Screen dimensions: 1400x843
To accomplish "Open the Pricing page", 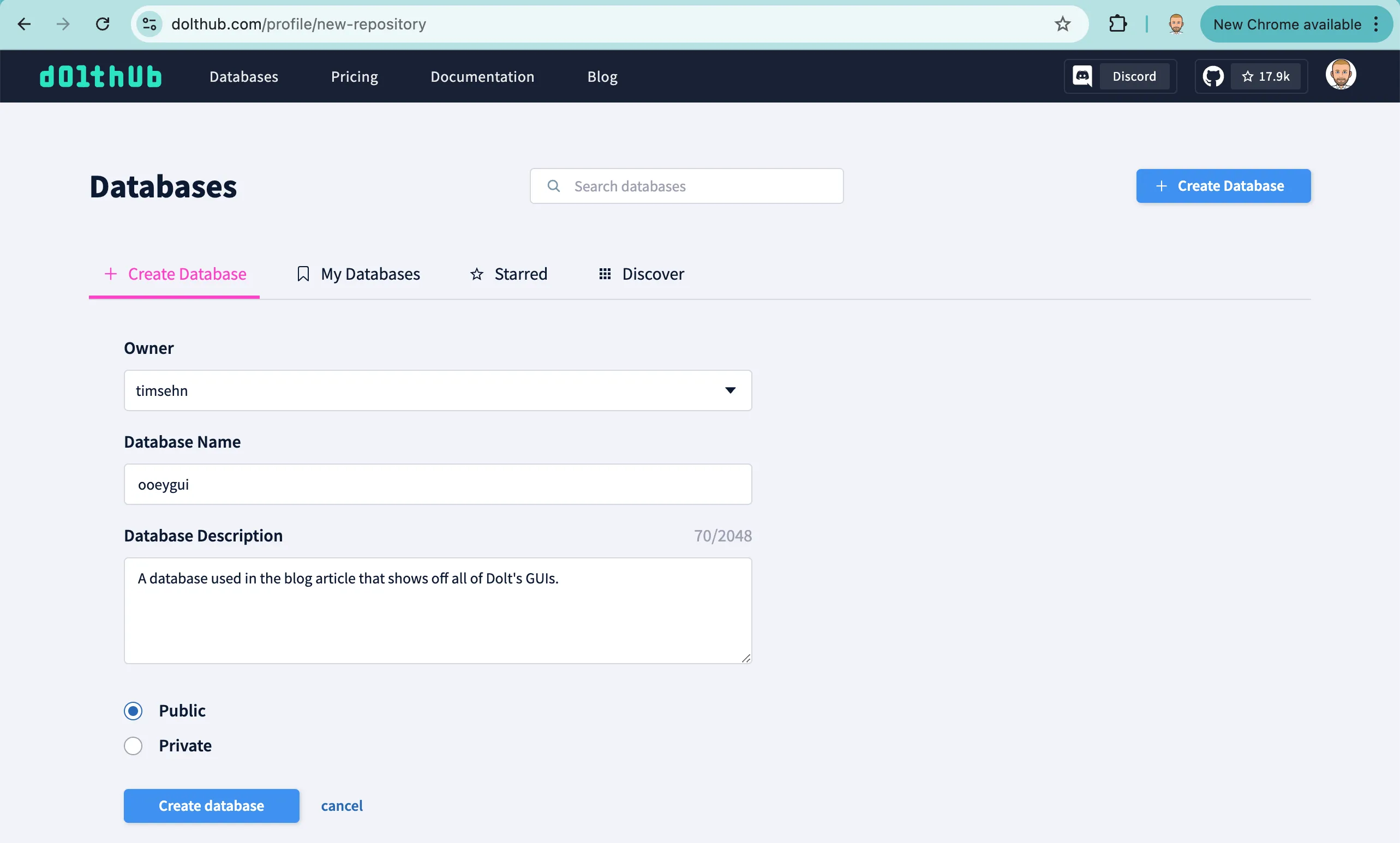I will (354, 77).
